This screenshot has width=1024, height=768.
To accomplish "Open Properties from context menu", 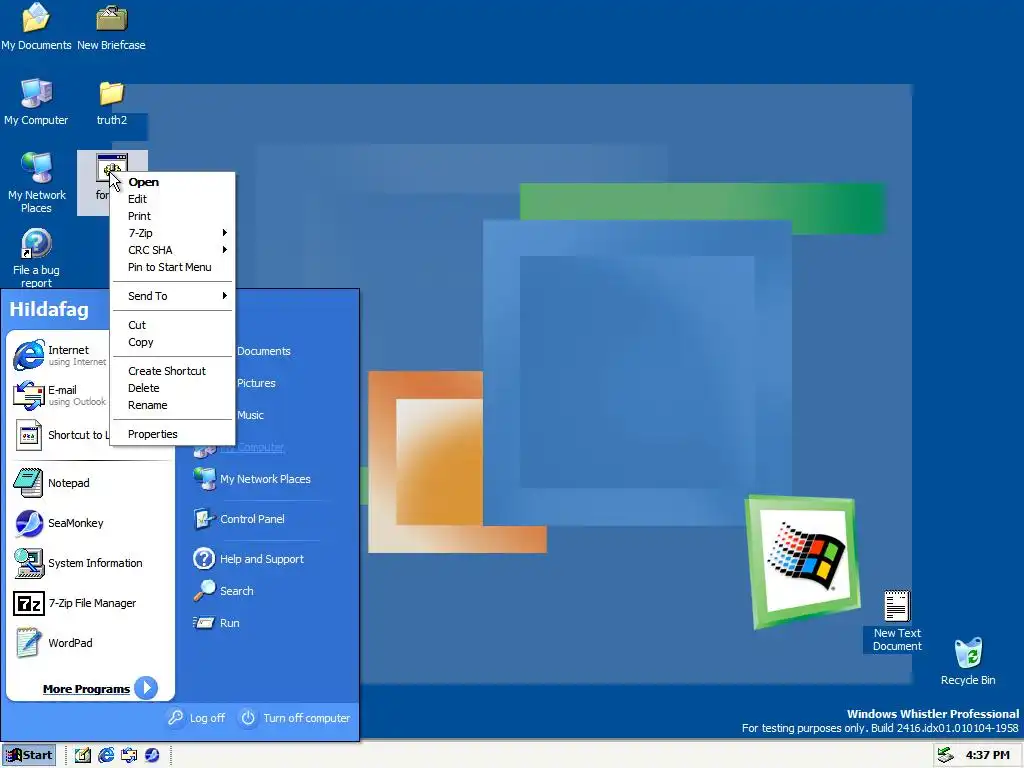I will click(173, 434).
